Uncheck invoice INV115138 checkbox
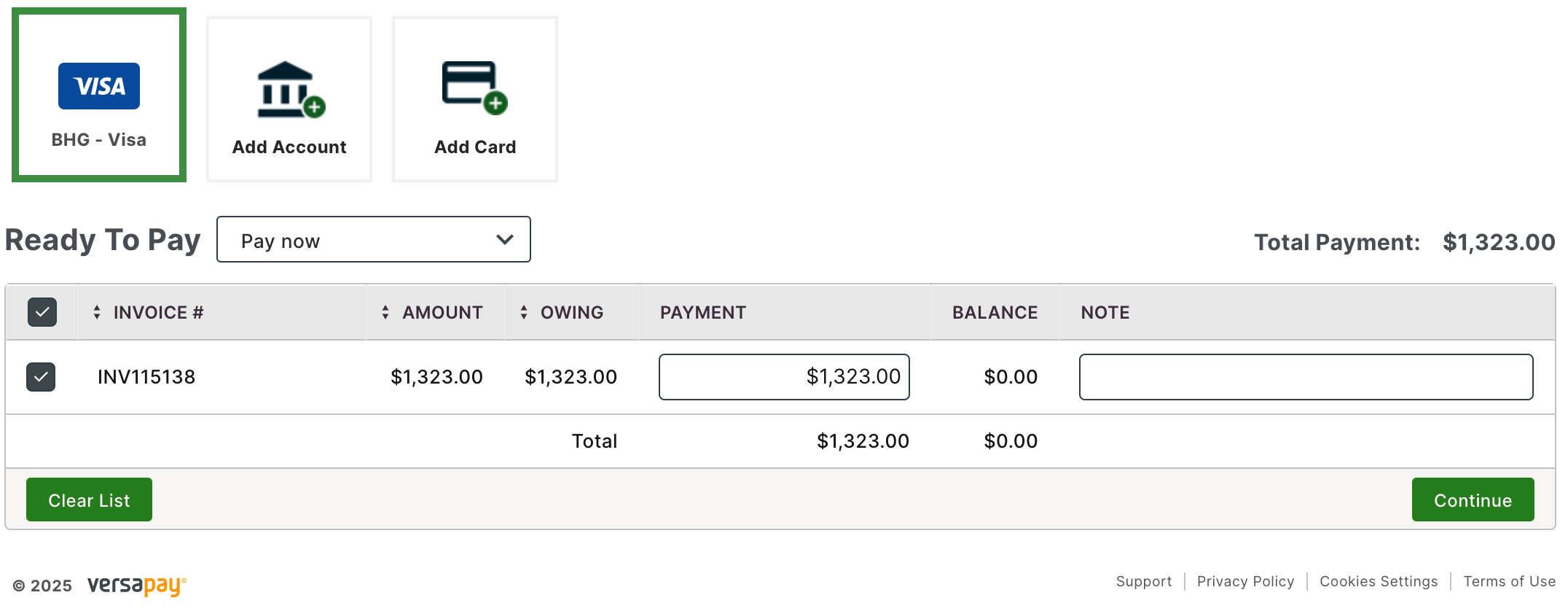The height and width of the screenshot is (614, 1568). click(41, 377)
